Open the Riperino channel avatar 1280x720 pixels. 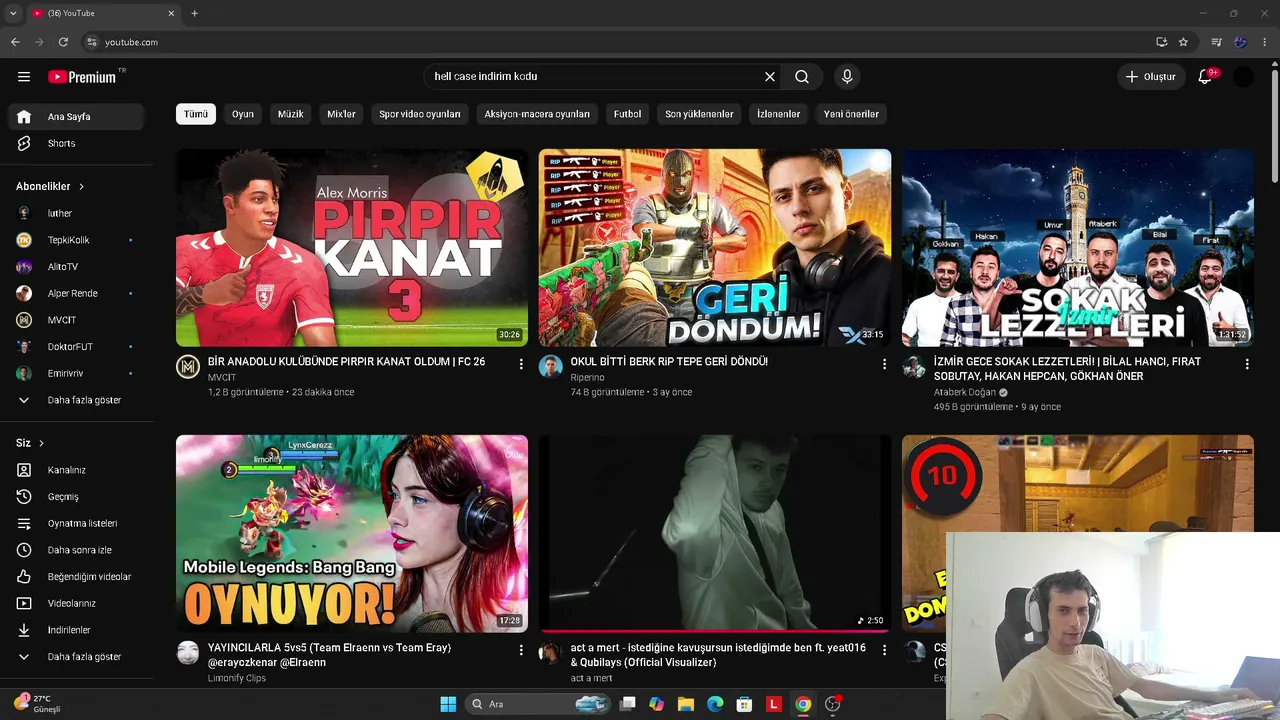click(x=551, y=367)
